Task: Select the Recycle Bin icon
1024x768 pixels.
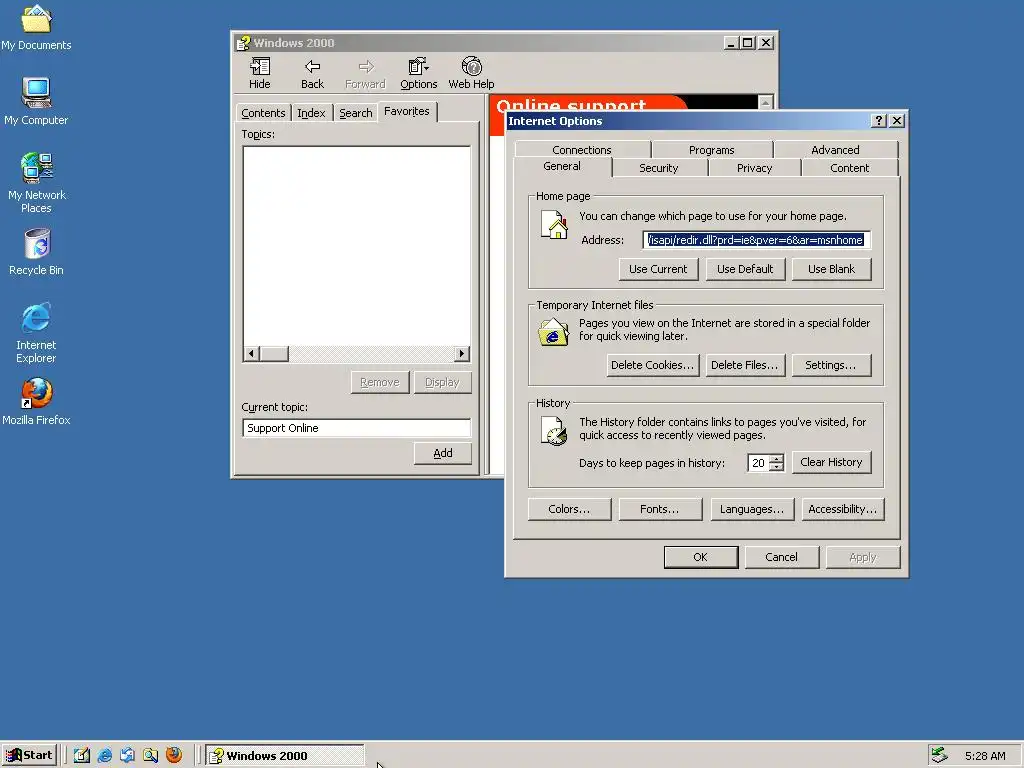Action: [x=37, y=252]
